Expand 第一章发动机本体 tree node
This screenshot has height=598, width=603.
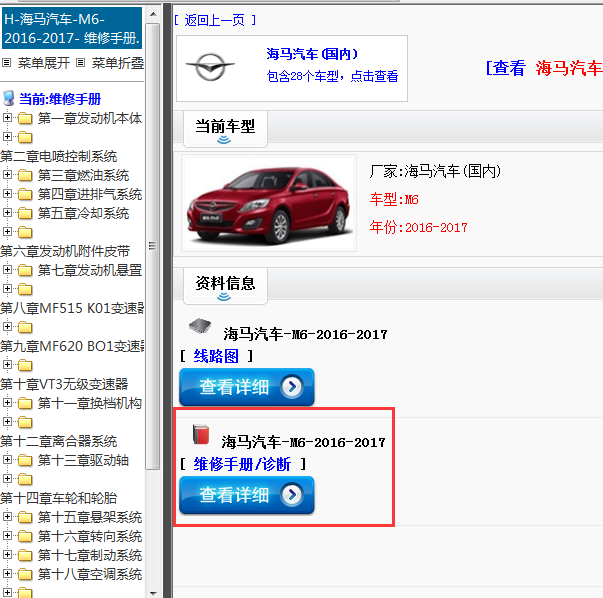(x=7, y=117)
